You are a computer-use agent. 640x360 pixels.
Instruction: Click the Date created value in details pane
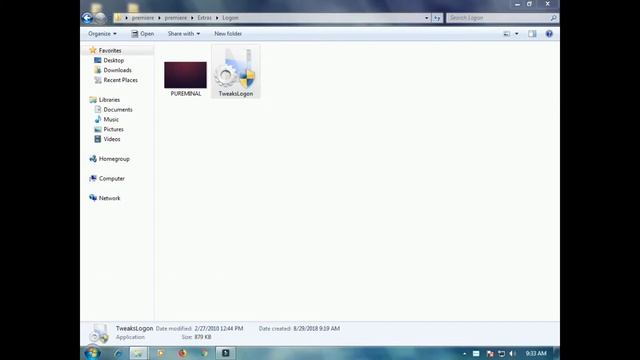pyautogui.click(x=316, y=329)
